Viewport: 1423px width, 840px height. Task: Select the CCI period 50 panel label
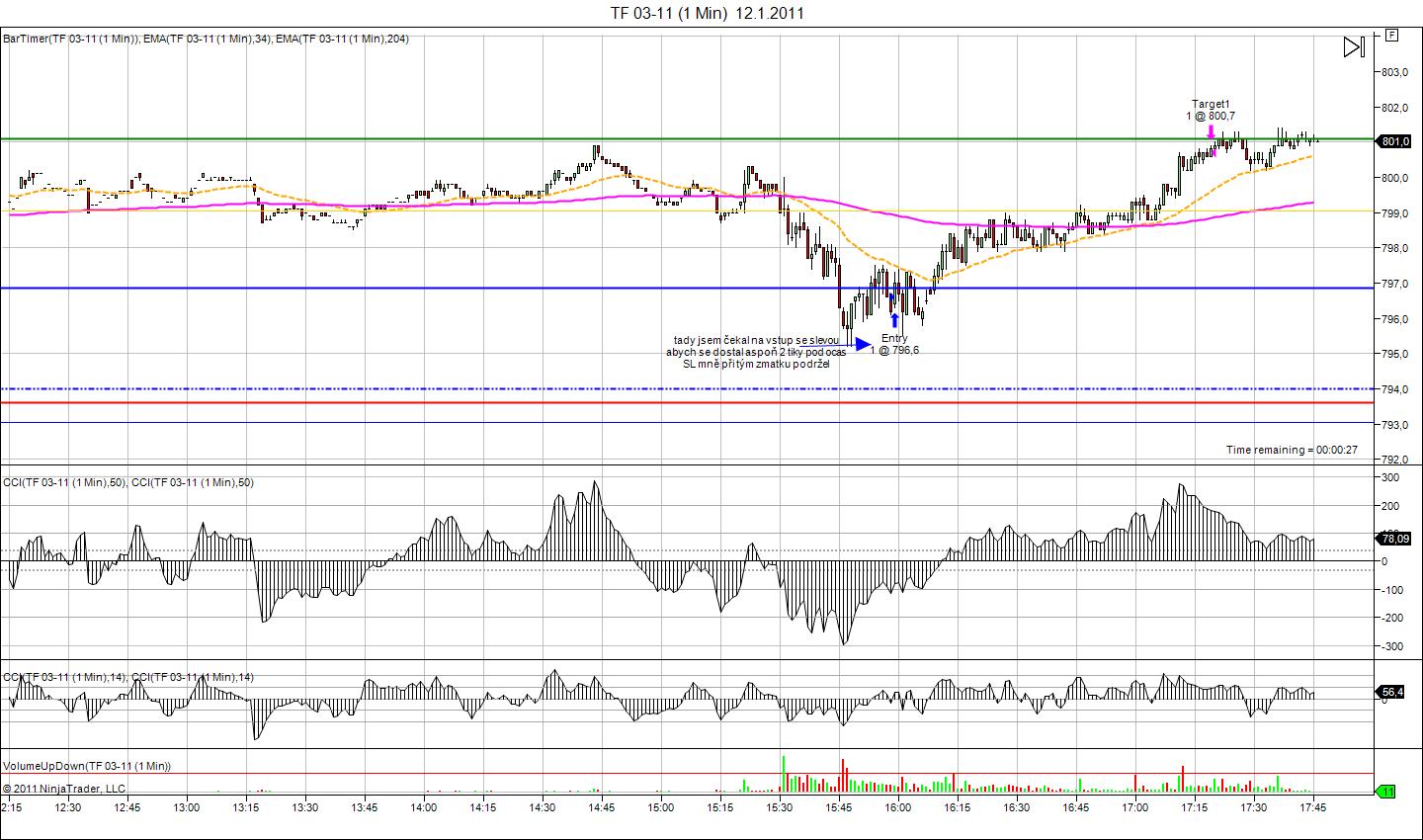coord(128,482)
